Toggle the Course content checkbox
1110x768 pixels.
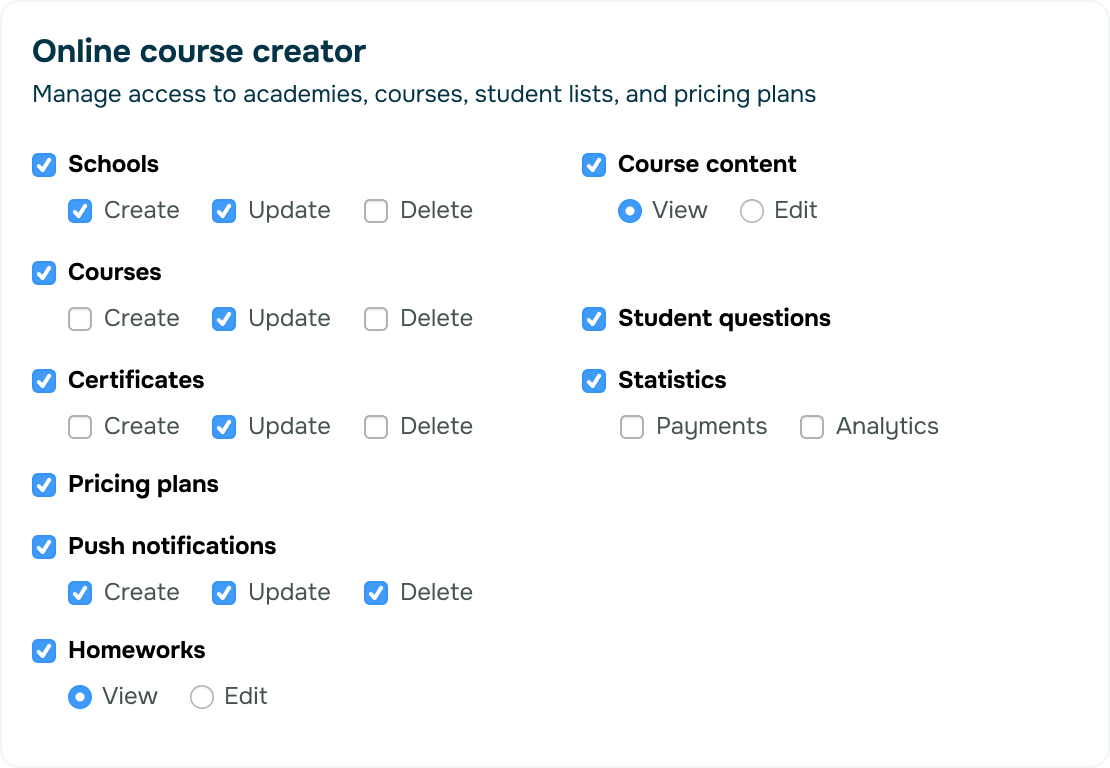tap(594, 165)
